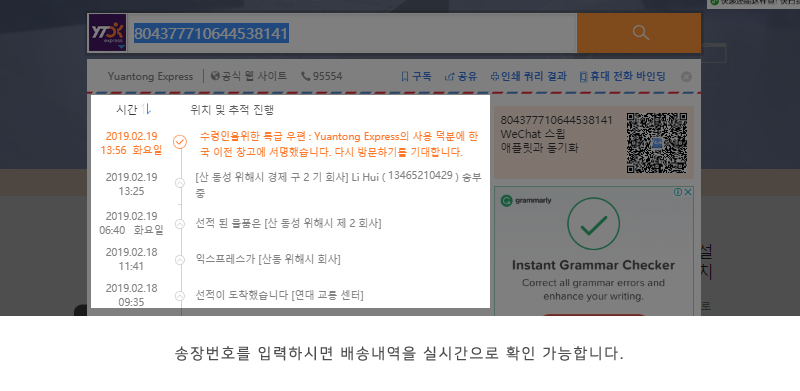Click the green checkmark circle in ad
800x391 pixels.
(593, 224)
